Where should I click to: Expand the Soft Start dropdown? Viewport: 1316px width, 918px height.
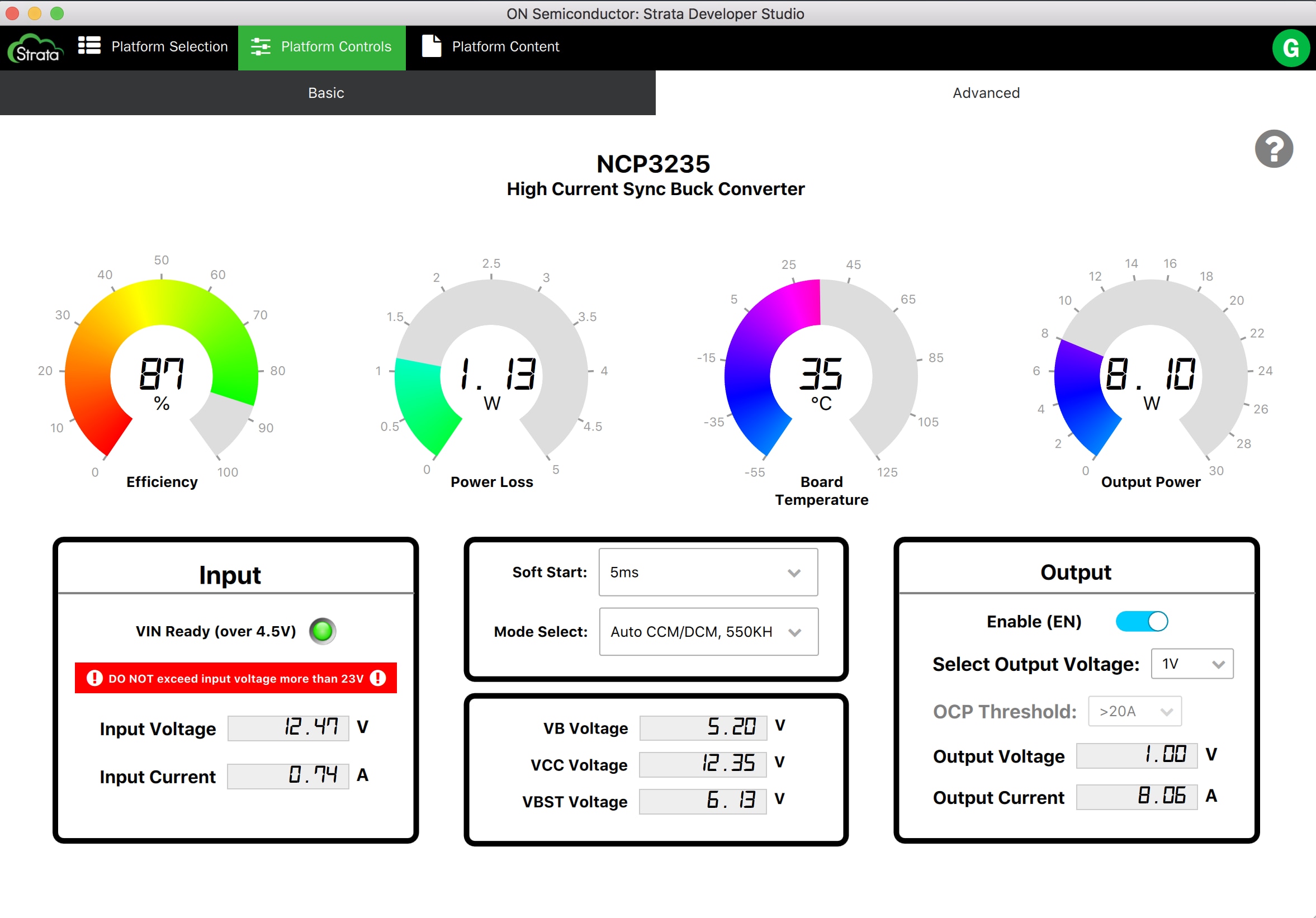708,572
